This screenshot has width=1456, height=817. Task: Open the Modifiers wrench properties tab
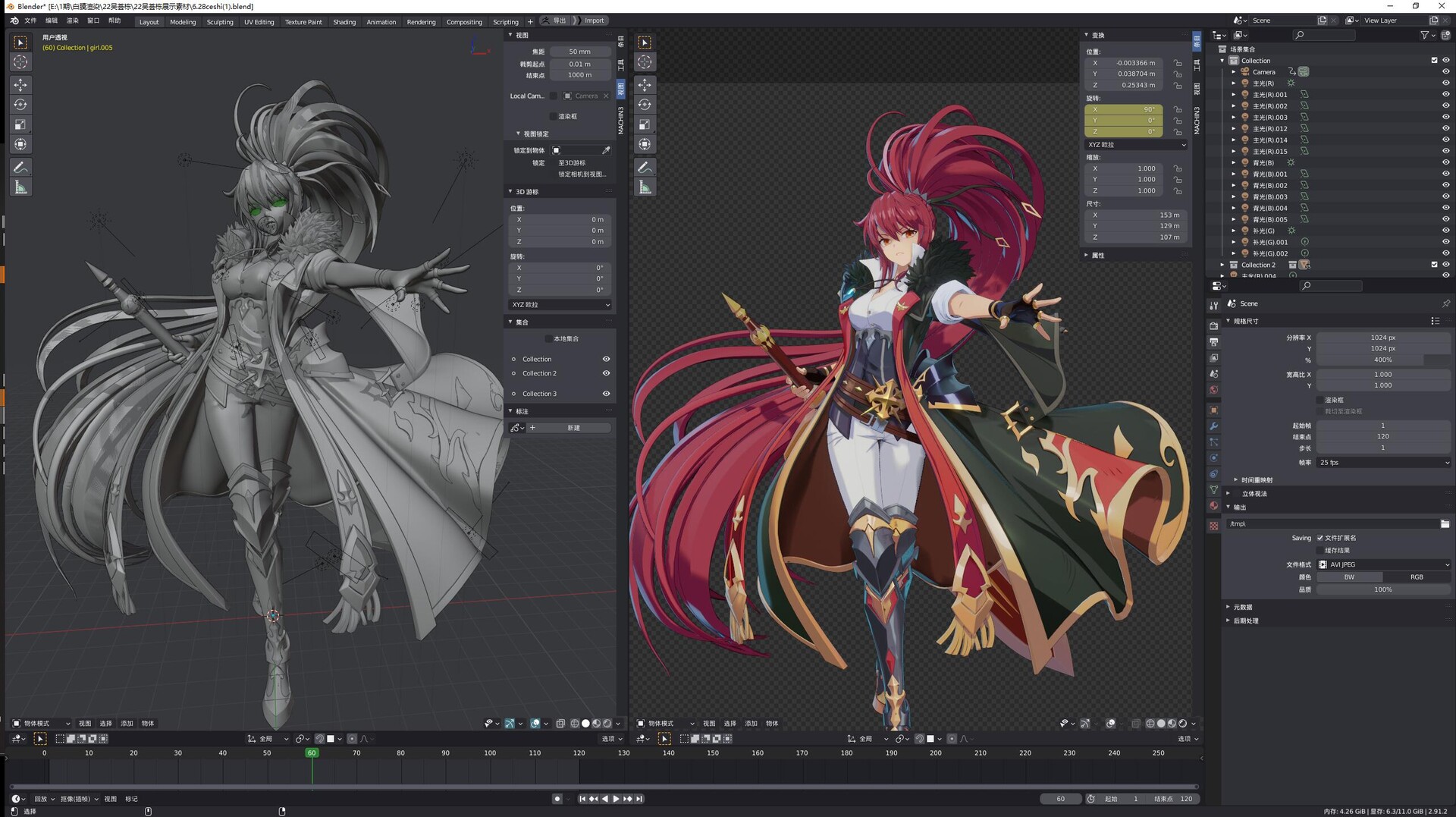click(x=1213, y=426)
